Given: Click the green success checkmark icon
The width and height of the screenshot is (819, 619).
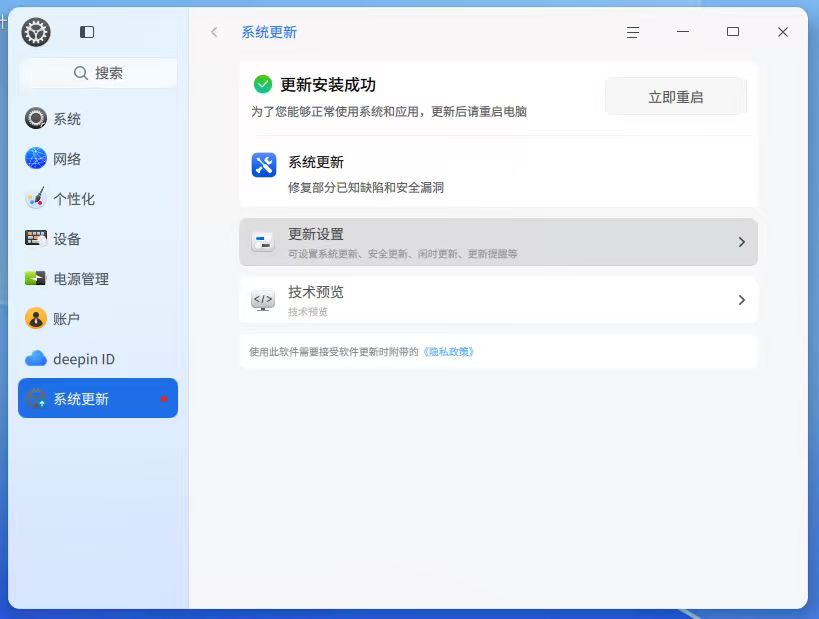Looking at the screenshot, I should coord(263,84).
